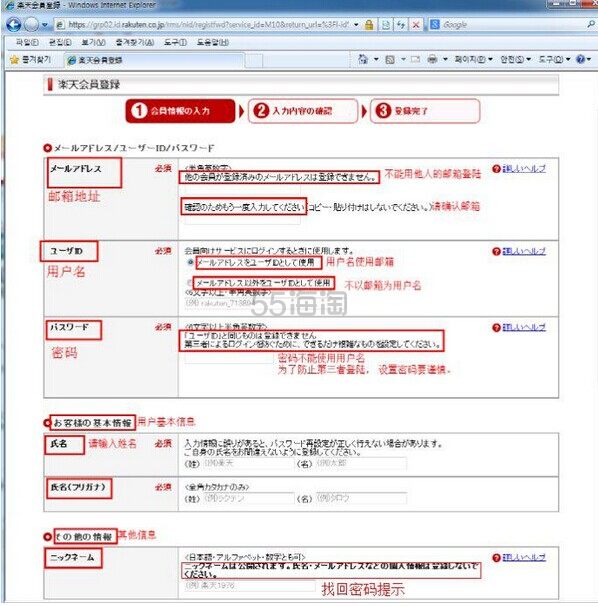Click the Refresh arrows icon
The height and width of the screenshot is (606, 598).
(401, 25)
